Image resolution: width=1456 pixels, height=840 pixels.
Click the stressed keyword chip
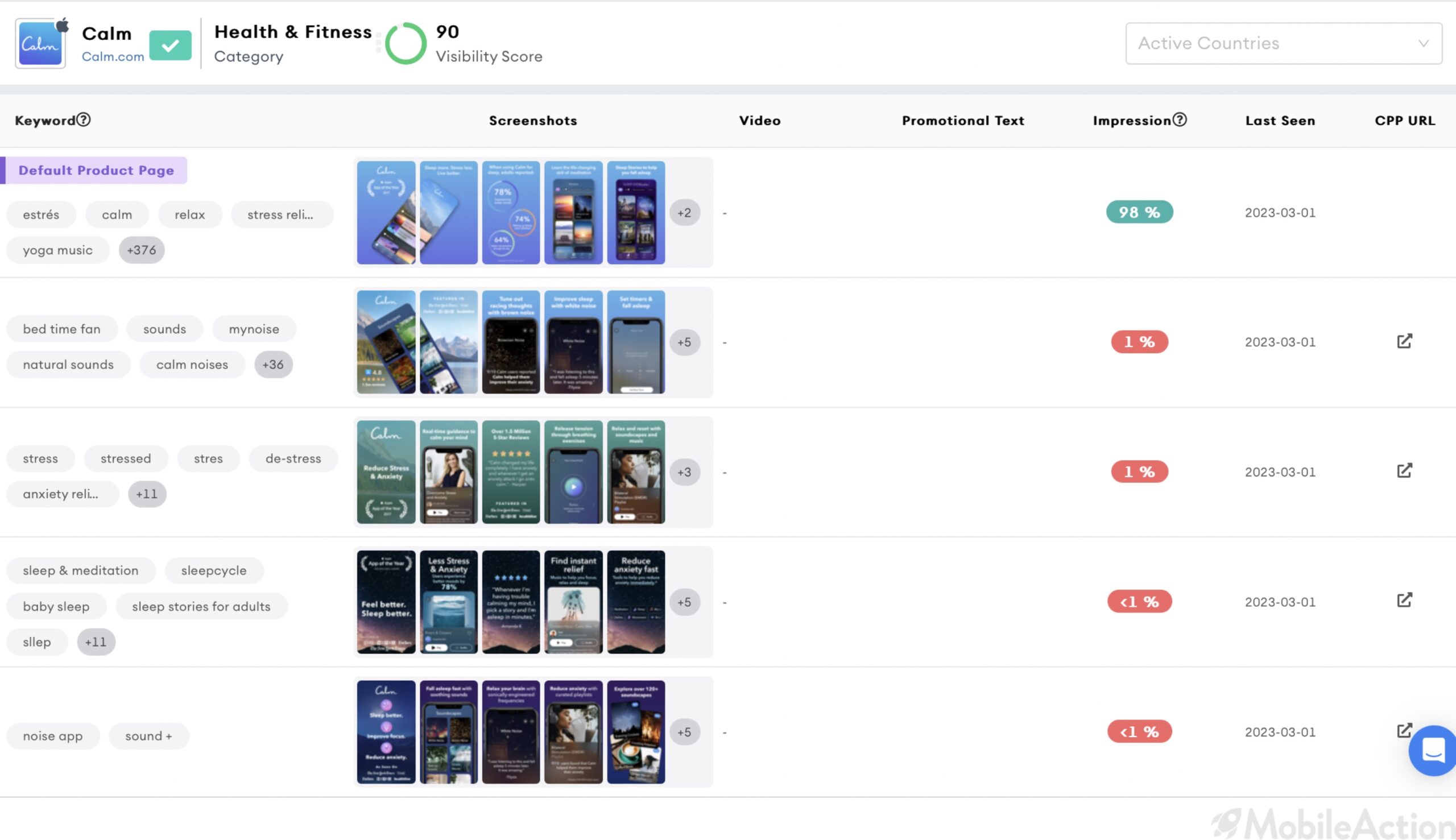click(x=126, y=458)
